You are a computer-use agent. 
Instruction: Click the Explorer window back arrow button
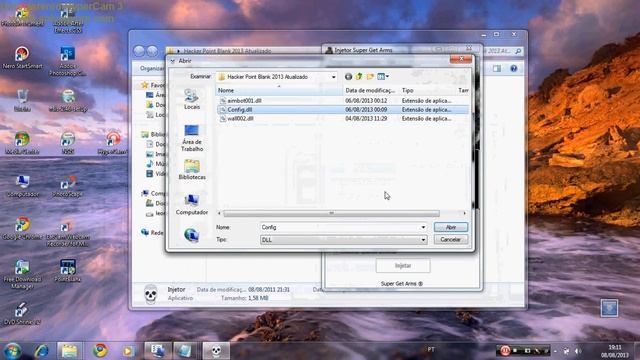point(139,51)
